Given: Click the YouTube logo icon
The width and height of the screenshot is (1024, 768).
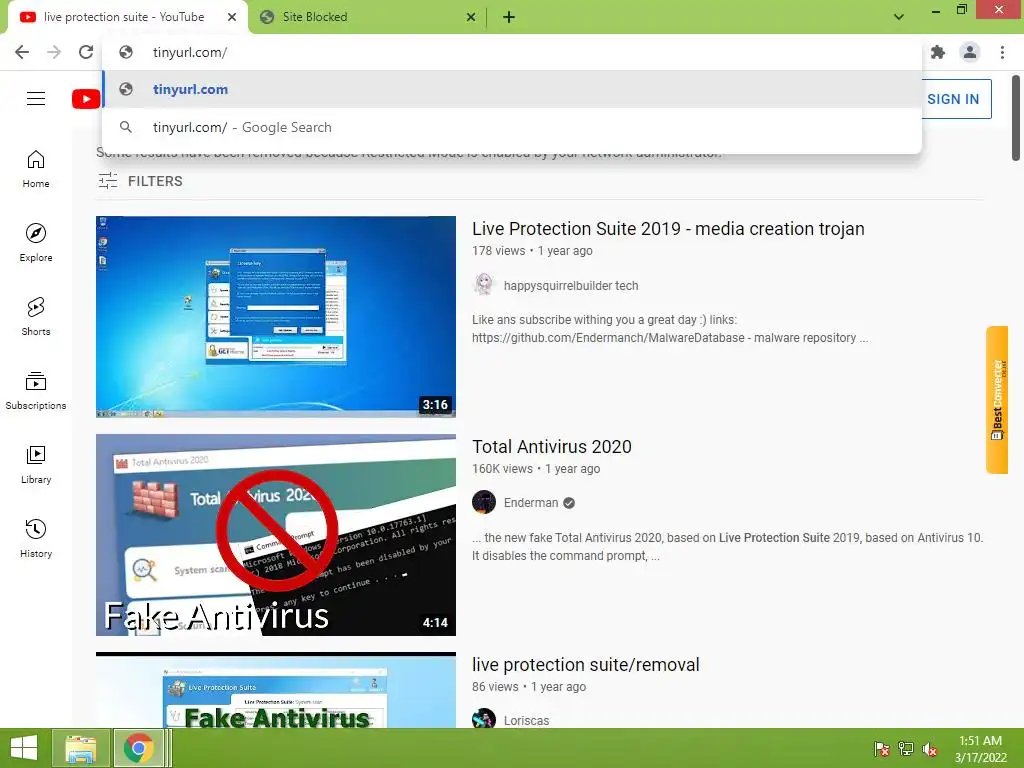Looking at the screenshot, I should click(x=86, y=99).
